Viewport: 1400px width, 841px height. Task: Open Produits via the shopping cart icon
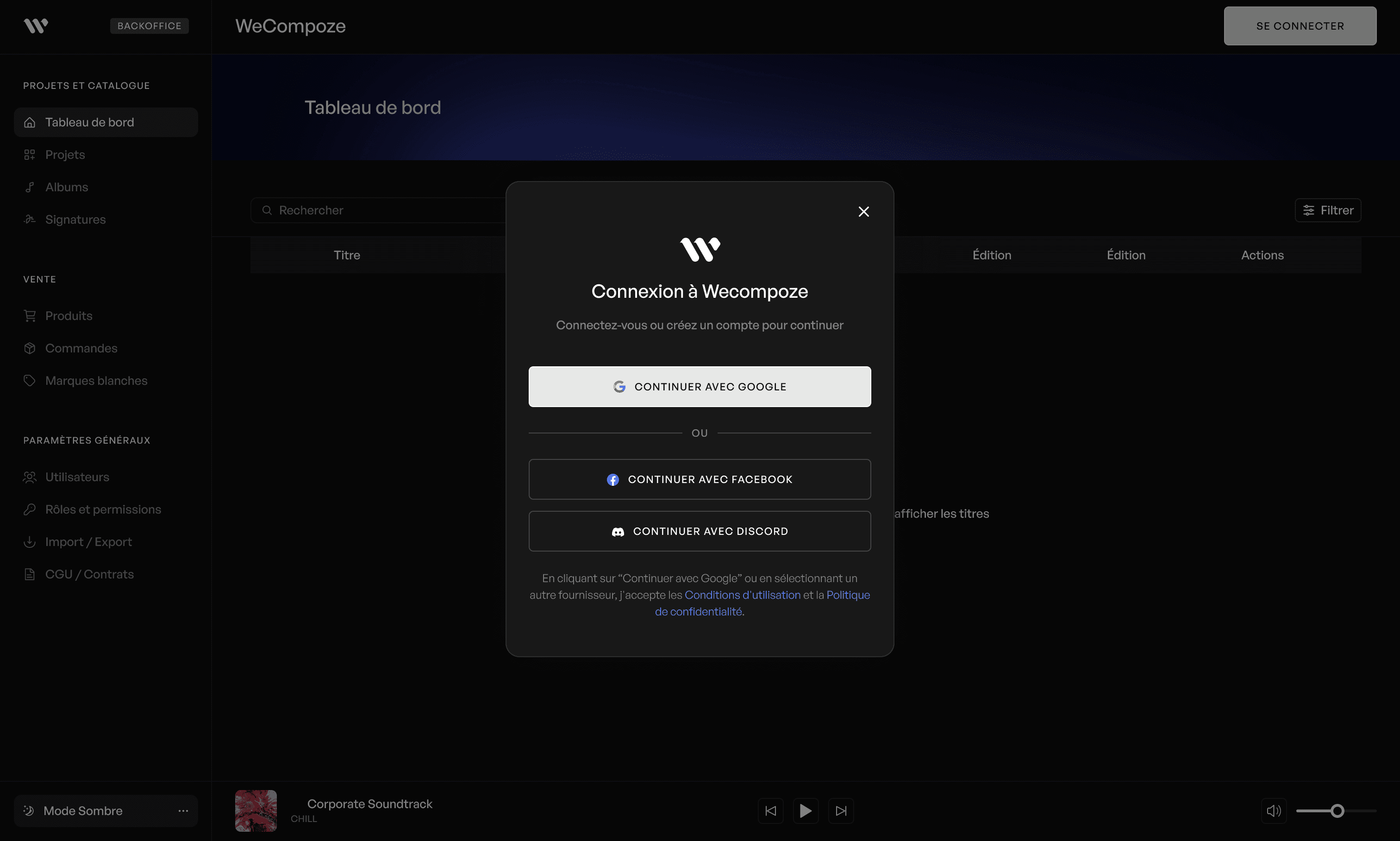pos(31,316)
